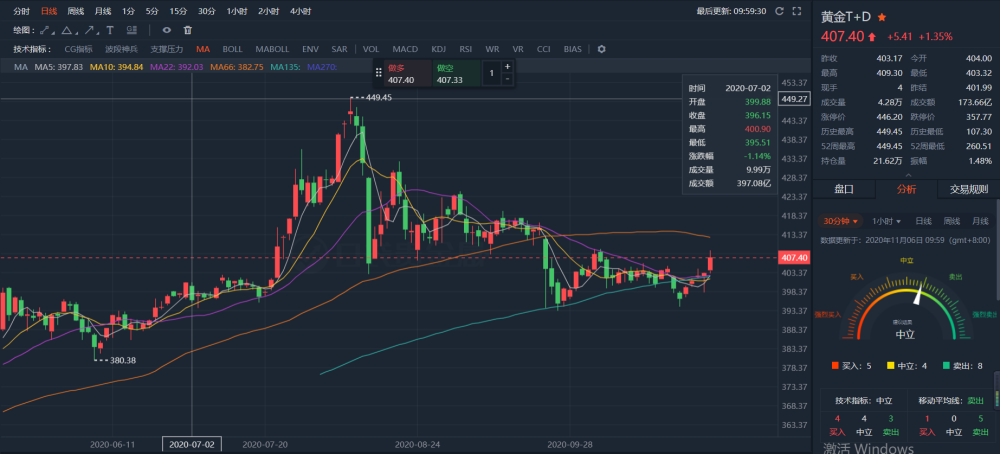Select the price label drawing tool

131,30
